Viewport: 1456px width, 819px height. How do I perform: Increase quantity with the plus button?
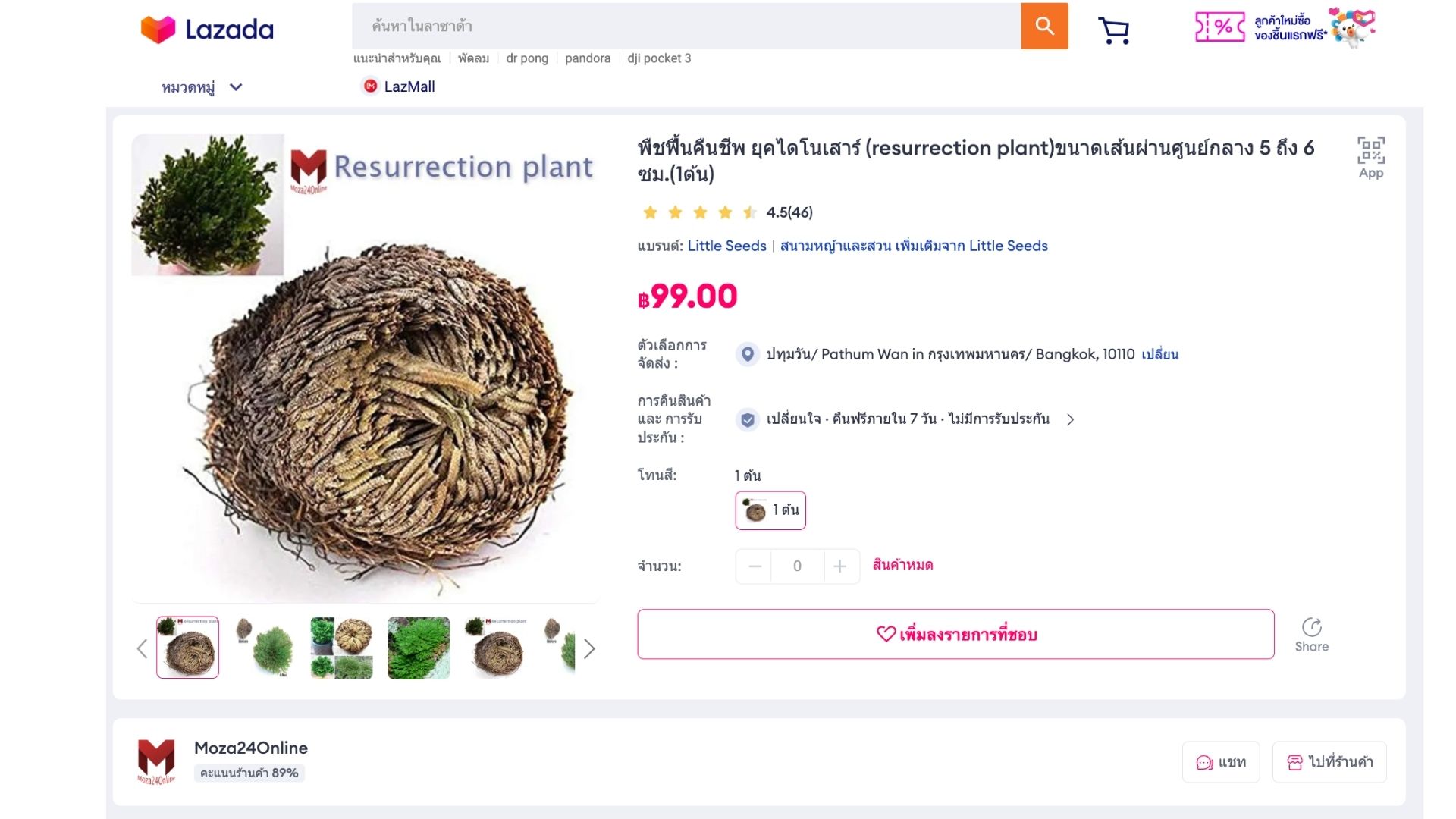(840, 566)
